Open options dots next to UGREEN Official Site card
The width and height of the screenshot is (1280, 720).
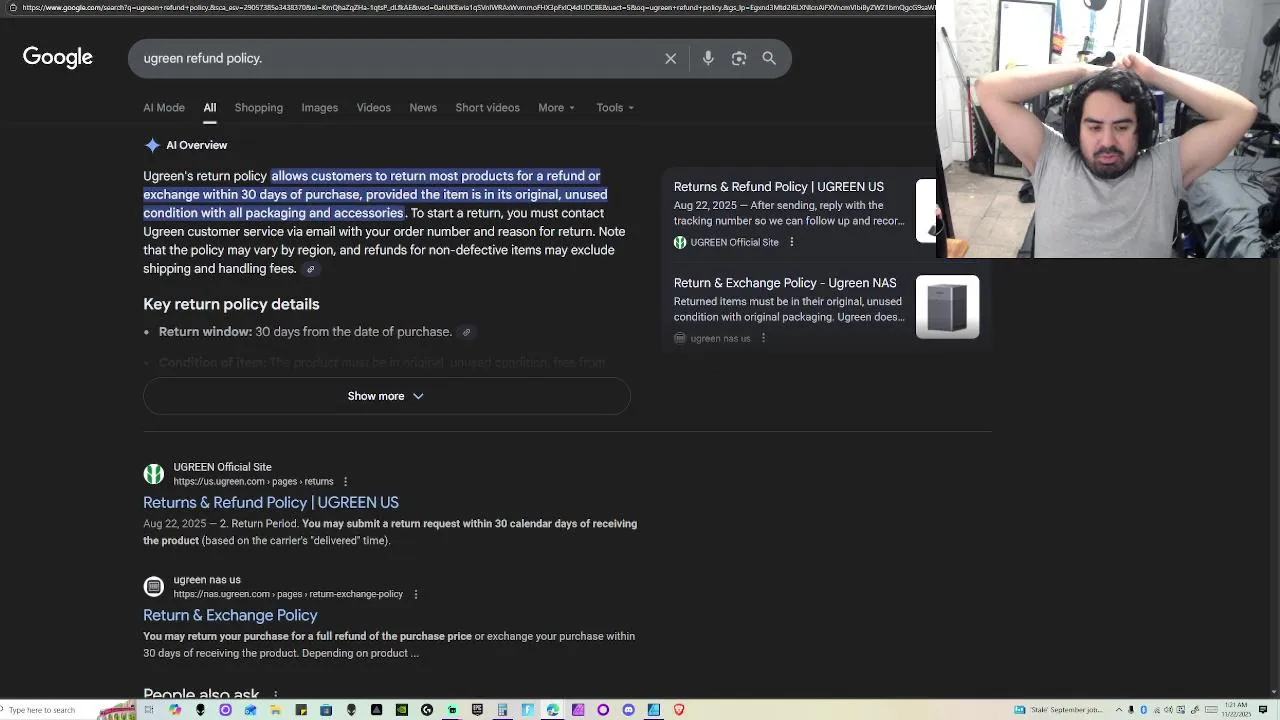[791, 242]
